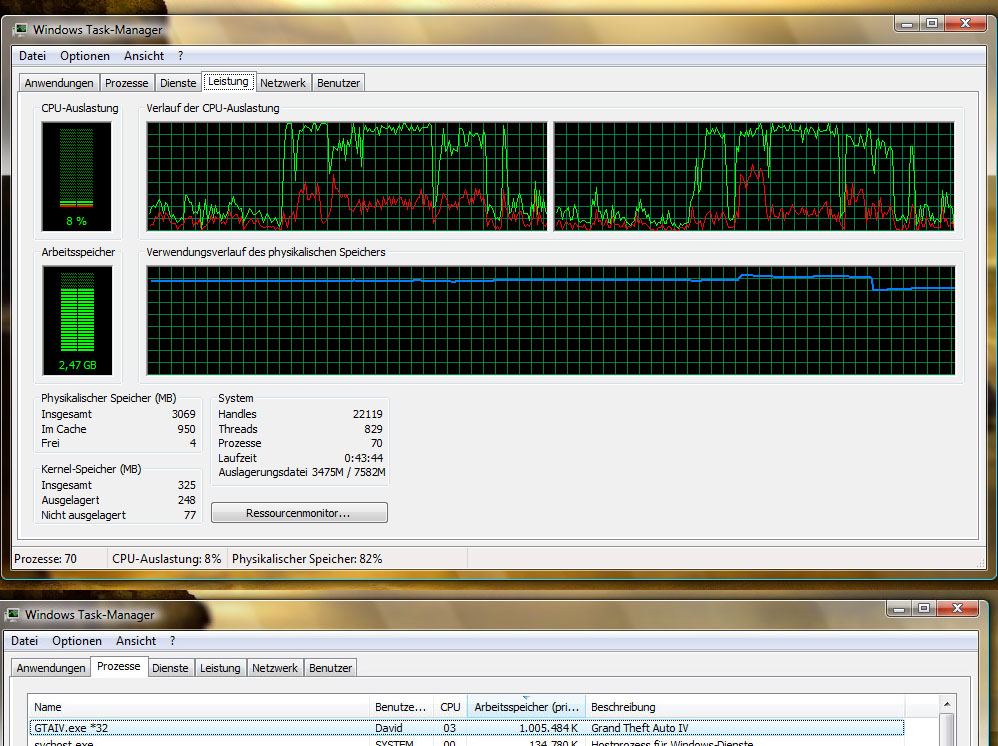Close the upper Task-Manager window
998x746 pixels.
coord(965,24)
